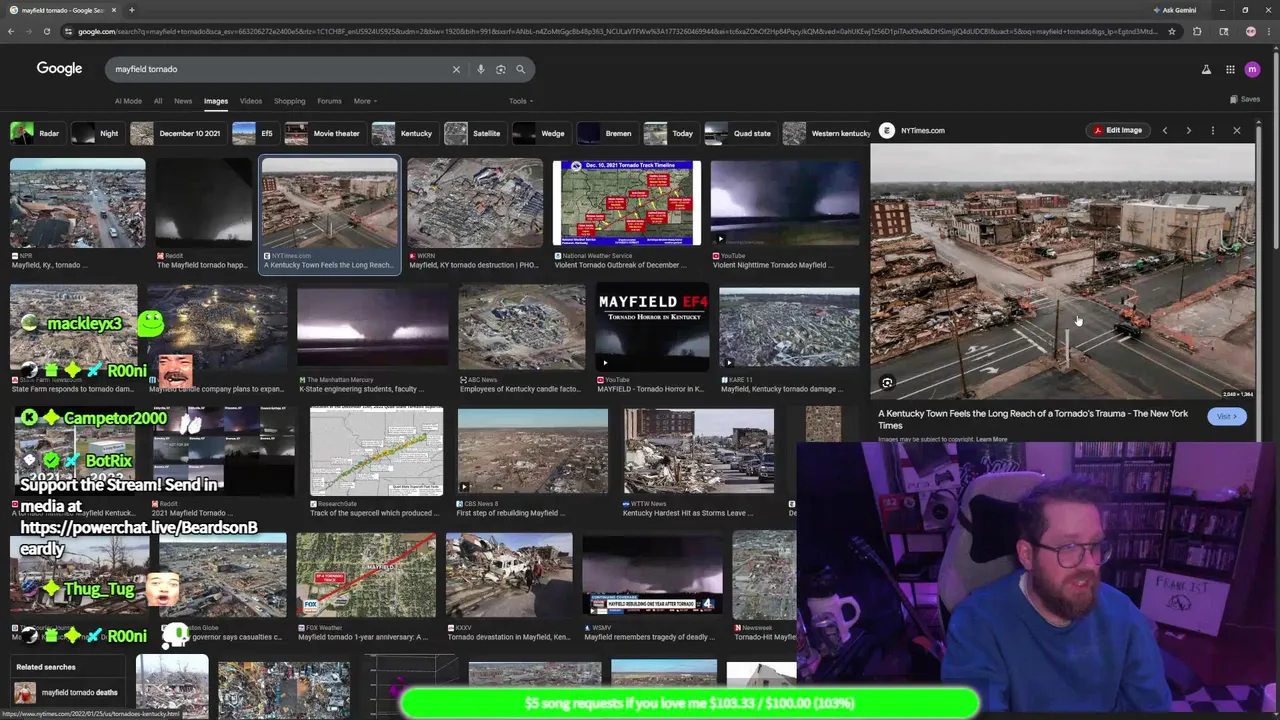The image size is (1280, 720).
Task: Expand the More dropdown
Action: [364, 101]
